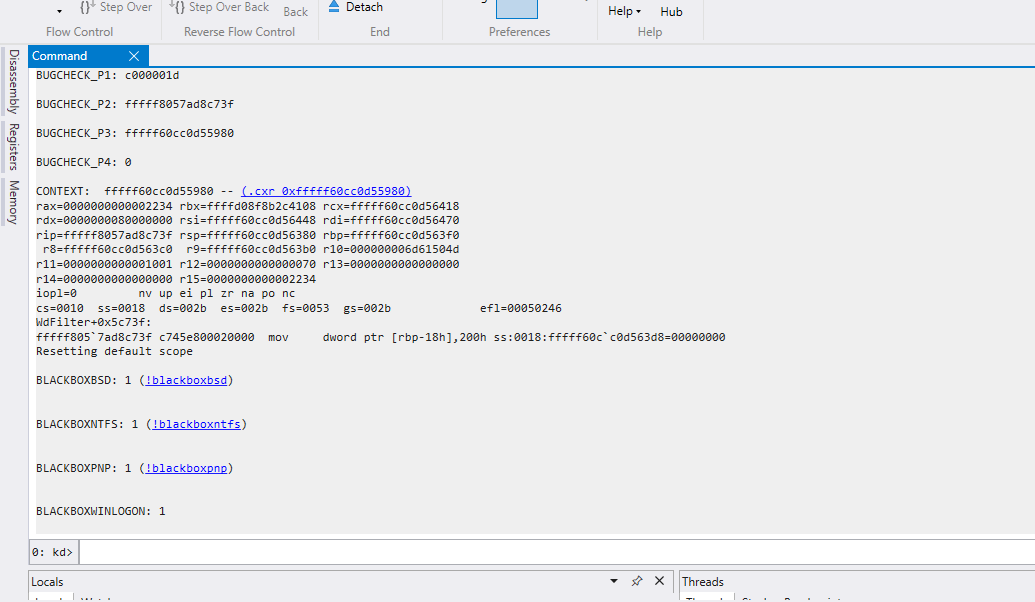Click the BUGCHECK_P3: fffff60cc0d55980 line
This screenshot has height=602, width=1035.
[135, 133]
